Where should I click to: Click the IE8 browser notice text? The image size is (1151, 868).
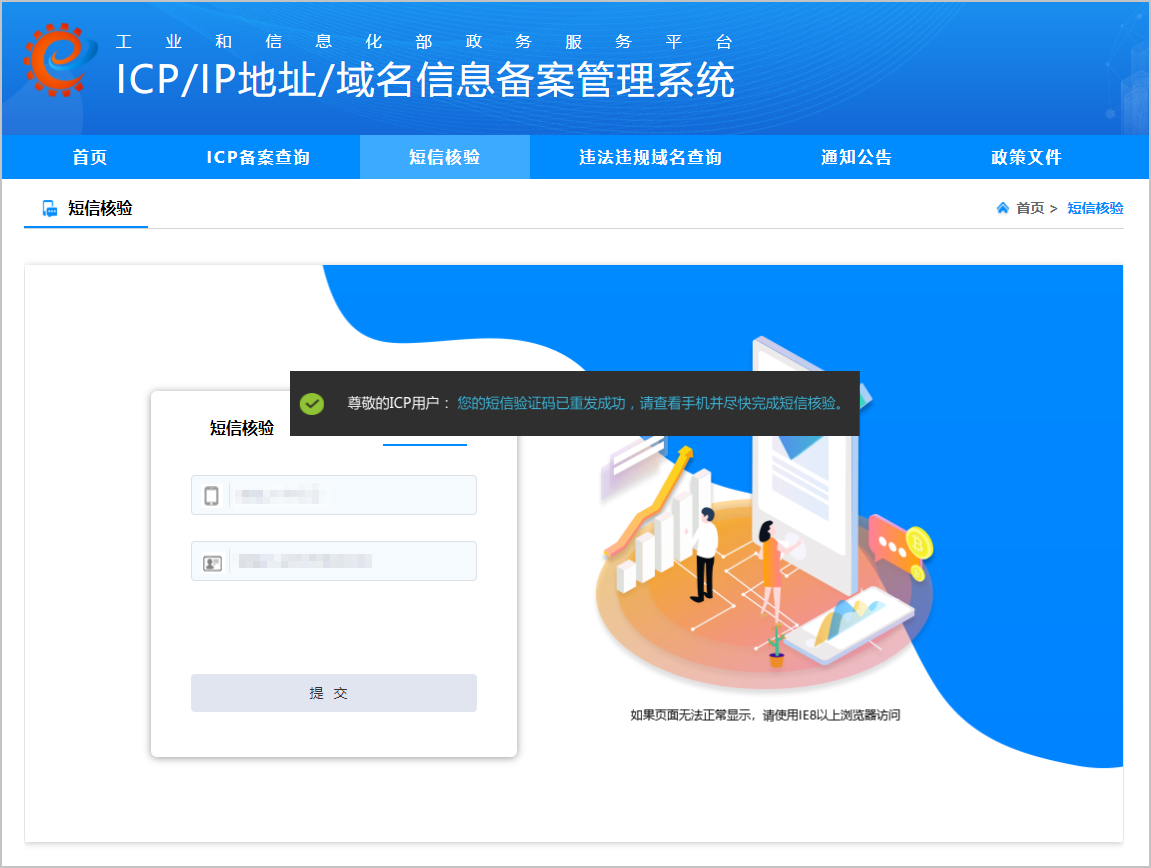(765, 715)
